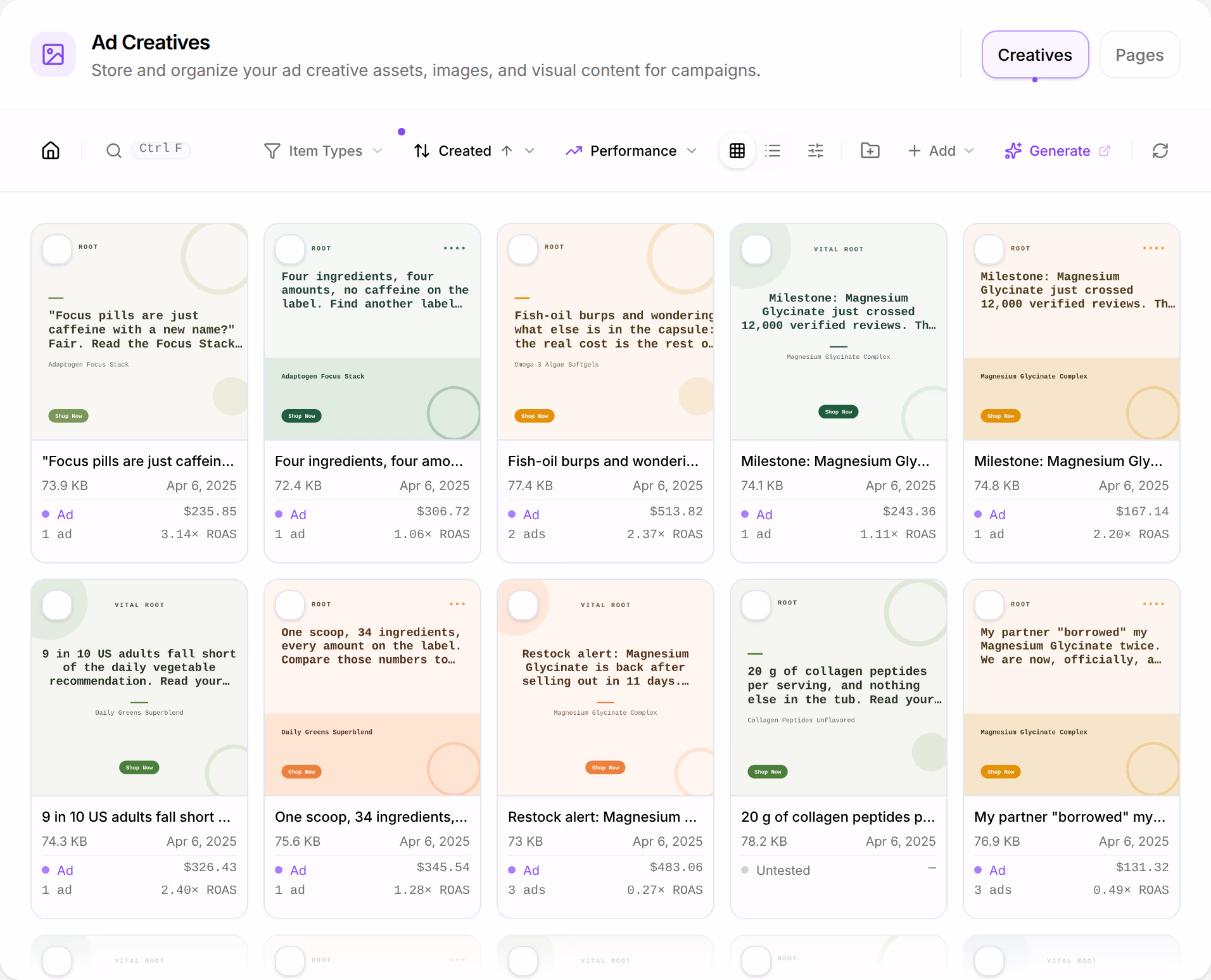Open the Ad link on the $235.85 card
Screen dimensions: 1211x980
[65, 515]
